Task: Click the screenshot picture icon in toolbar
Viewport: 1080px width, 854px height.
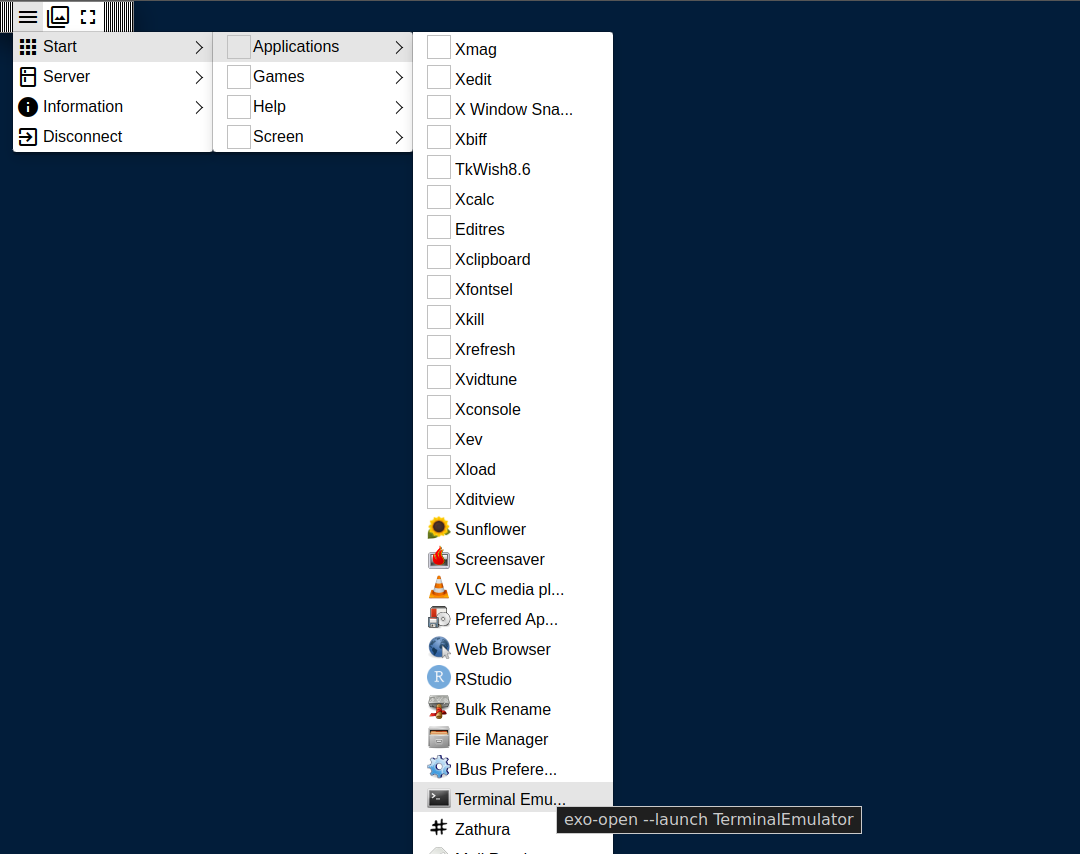Action: coord(58,17)
